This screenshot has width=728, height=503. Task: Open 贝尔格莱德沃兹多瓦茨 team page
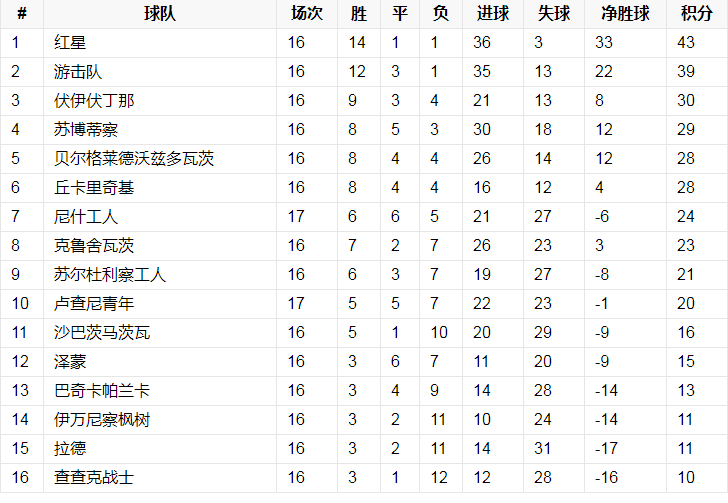click(x=134, y=159)
